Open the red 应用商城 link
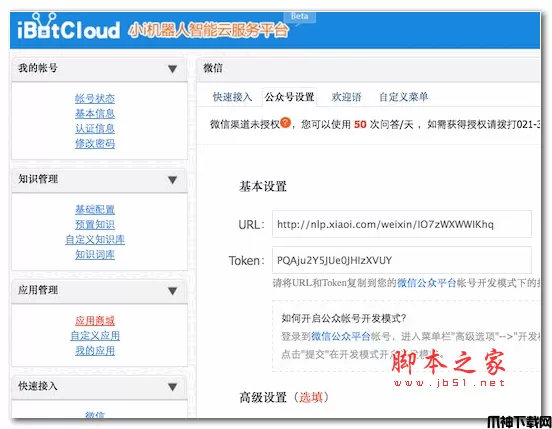Screen dimensions: 552x429 (x=95, y=321)
